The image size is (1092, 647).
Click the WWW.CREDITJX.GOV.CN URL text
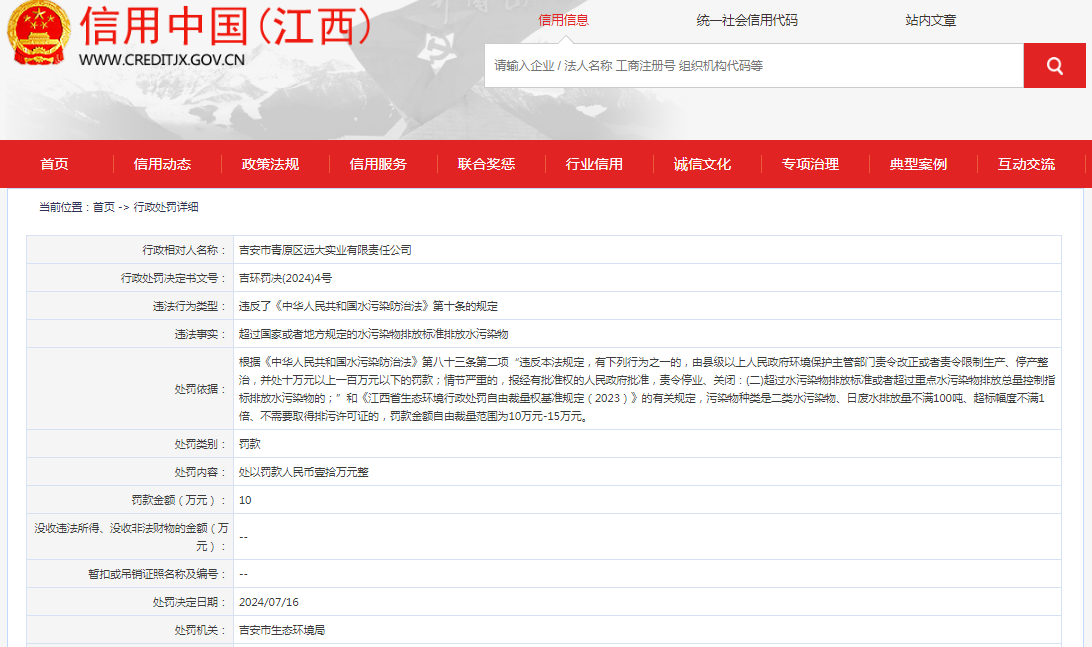tap(162, 60)
